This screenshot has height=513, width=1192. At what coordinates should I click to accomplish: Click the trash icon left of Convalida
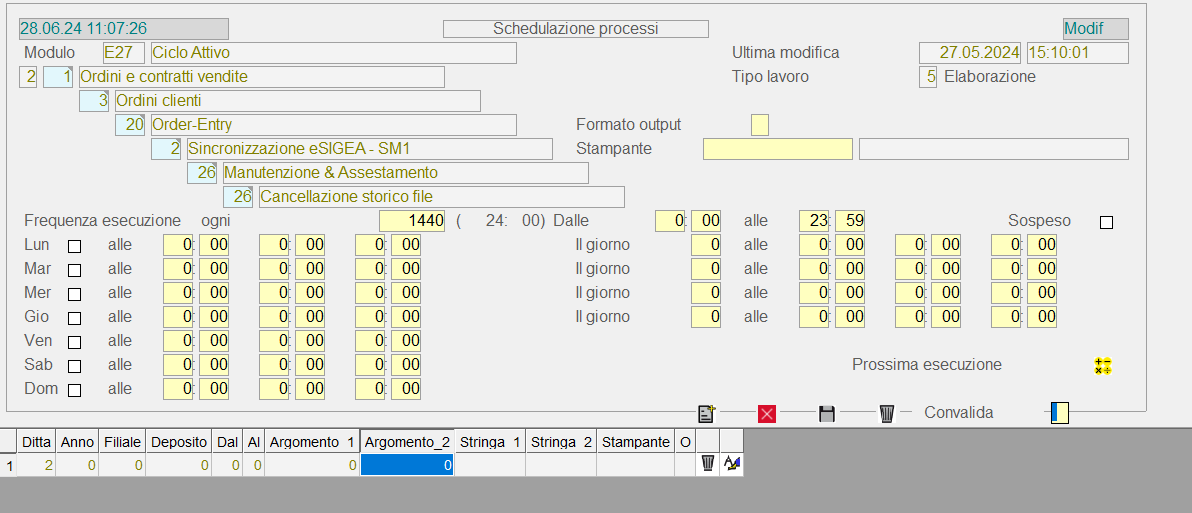click(887, 413)
